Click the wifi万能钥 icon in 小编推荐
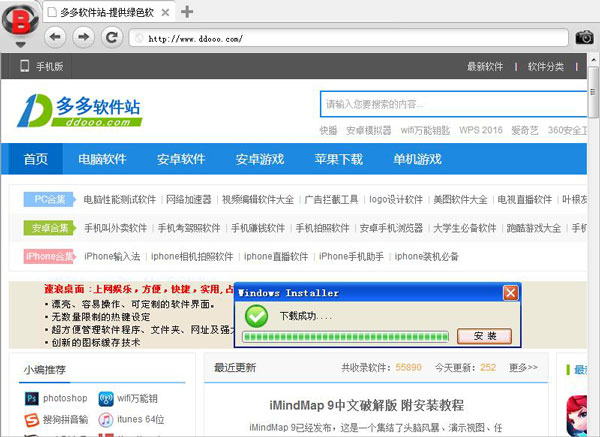Viewport: 600px width, 437px height. coord(106,399)
